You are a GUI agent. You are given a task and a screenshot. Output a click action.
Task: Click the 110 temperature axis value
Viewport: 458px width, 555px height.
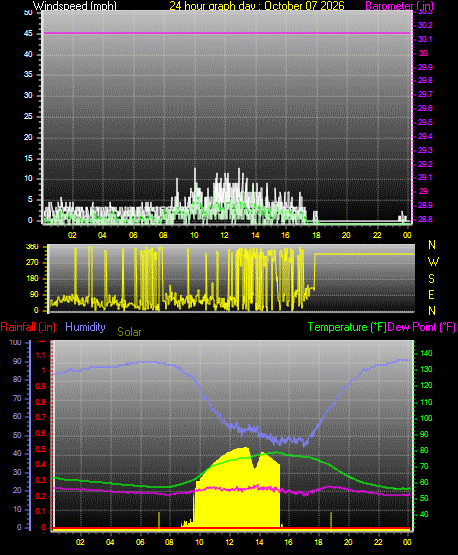(426, 402)
